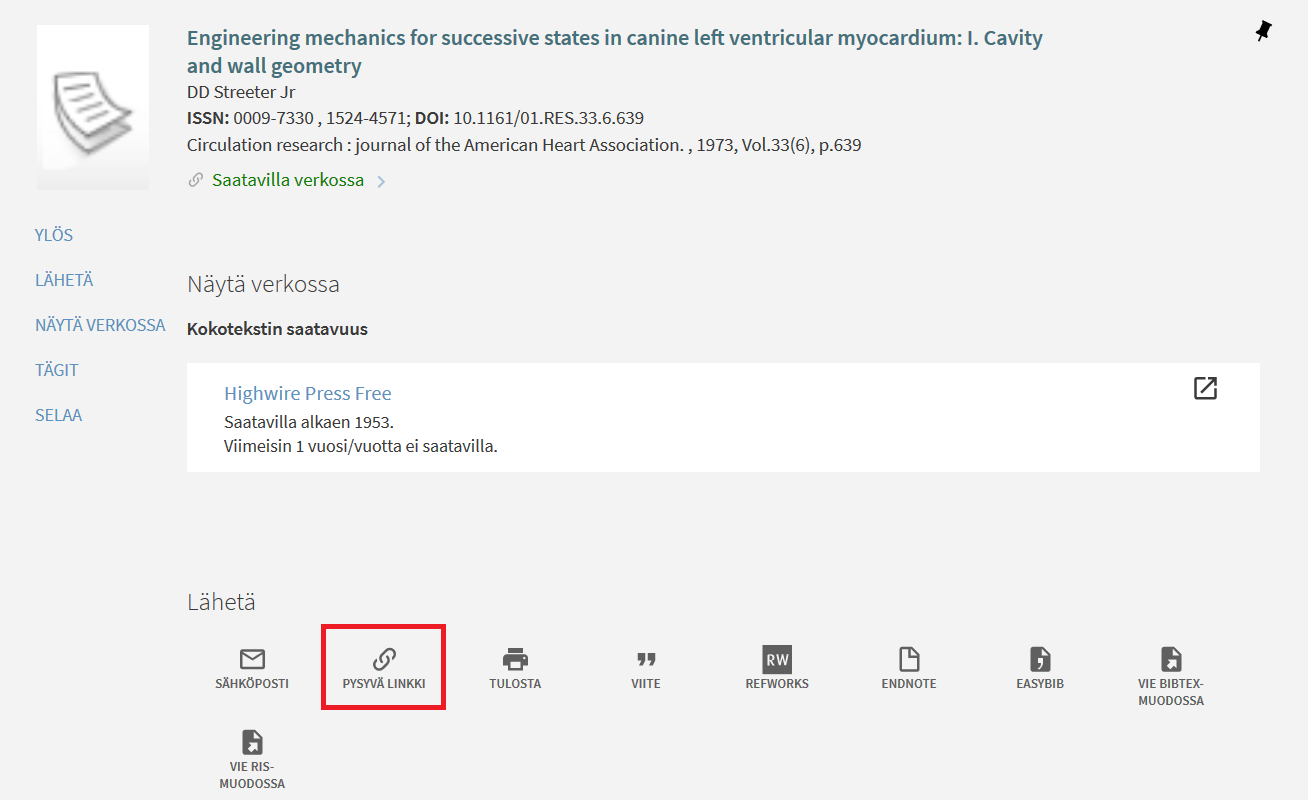Jump to Lähetä section in sidebar
The width and height of the screenshot is (1308, 800).
point(64,280)
